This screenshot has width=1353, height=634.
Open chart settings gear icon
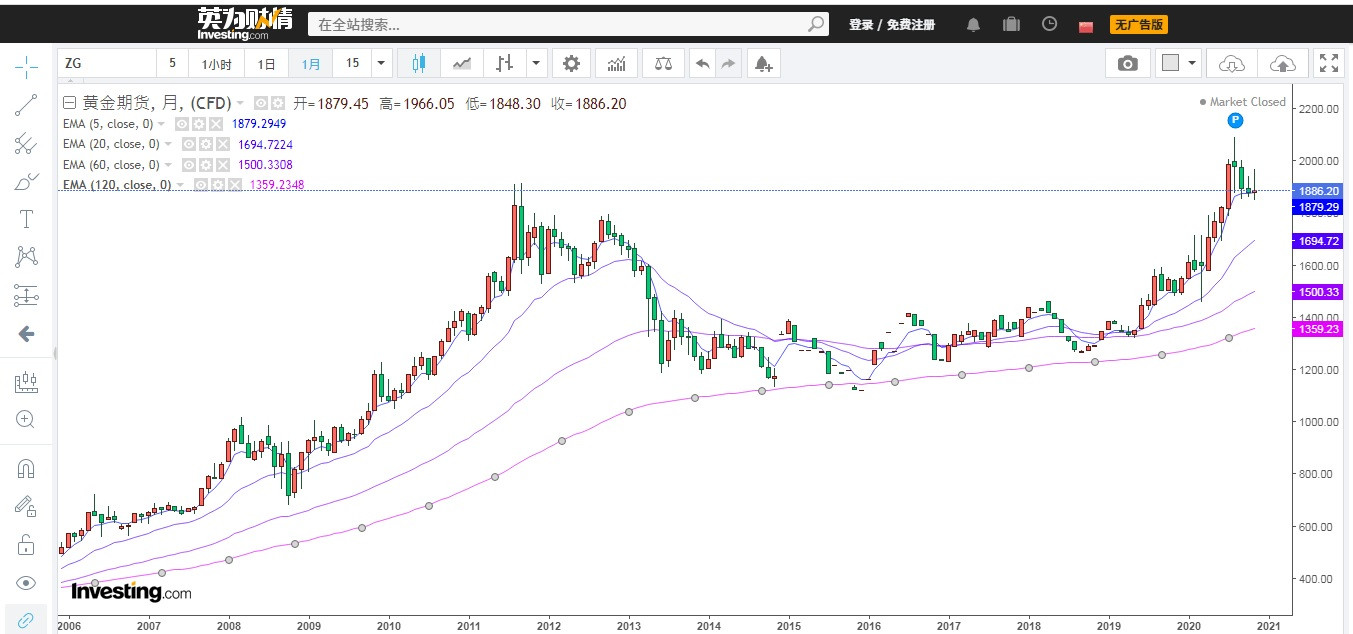click(x=571, y=64)
